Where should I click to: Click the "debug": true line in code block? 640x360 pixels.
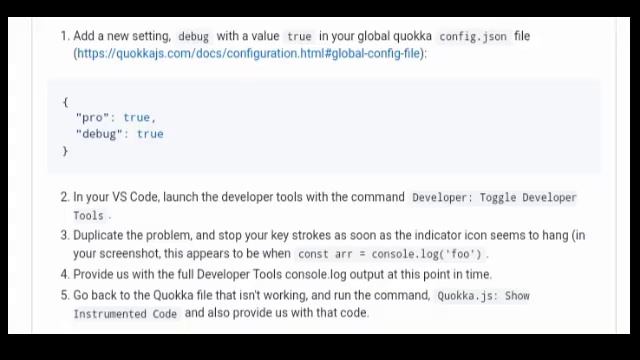tap(120, 134)
